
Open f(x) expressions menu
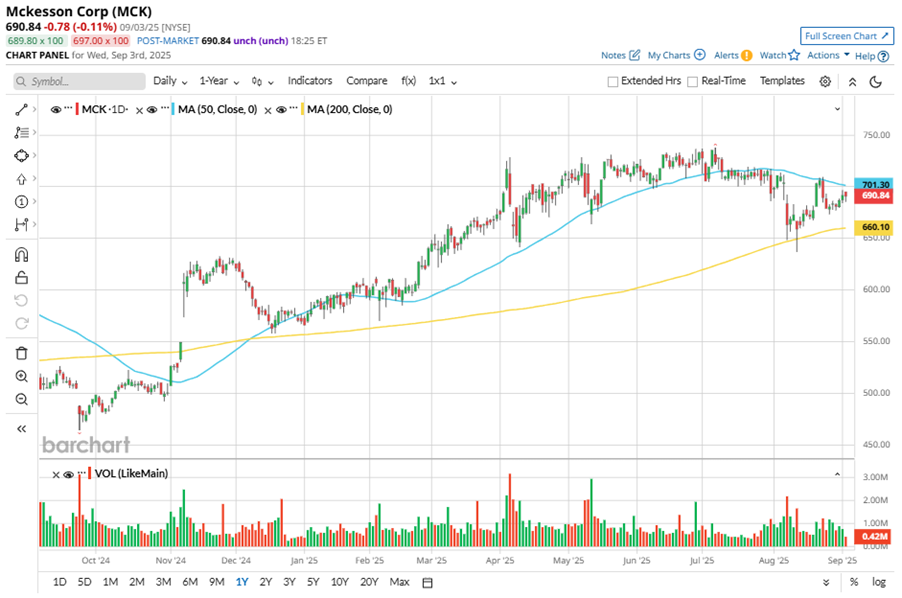pos(408,81)
